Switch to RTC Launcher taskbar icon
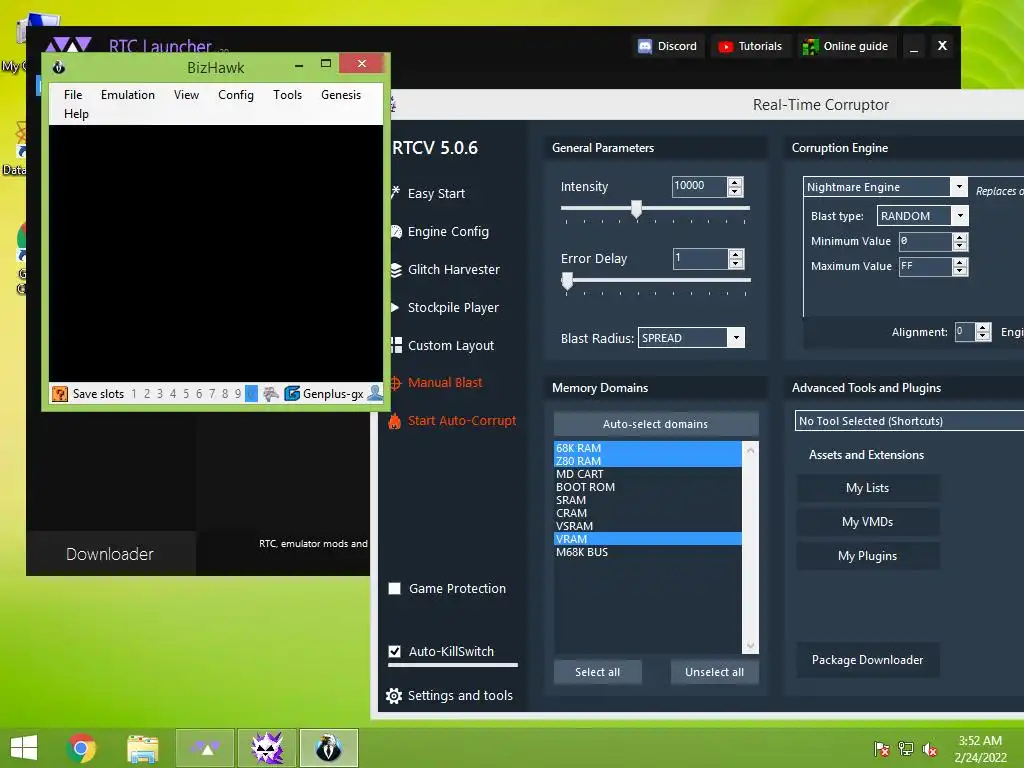The height and width of the screenshot is (768, 1024). [205, 748]
